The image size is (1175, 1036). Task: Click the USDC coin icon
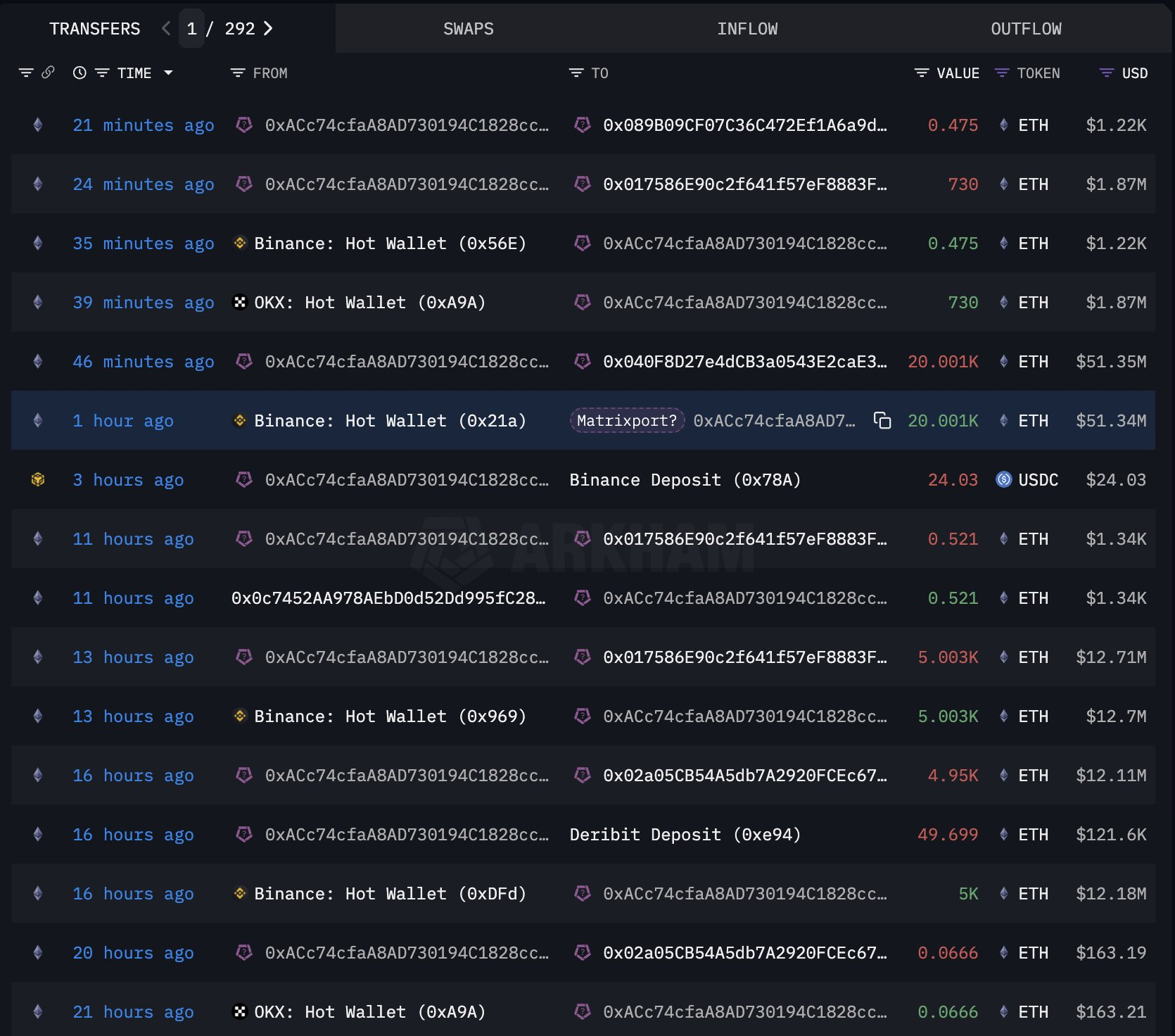[1004, 479]
